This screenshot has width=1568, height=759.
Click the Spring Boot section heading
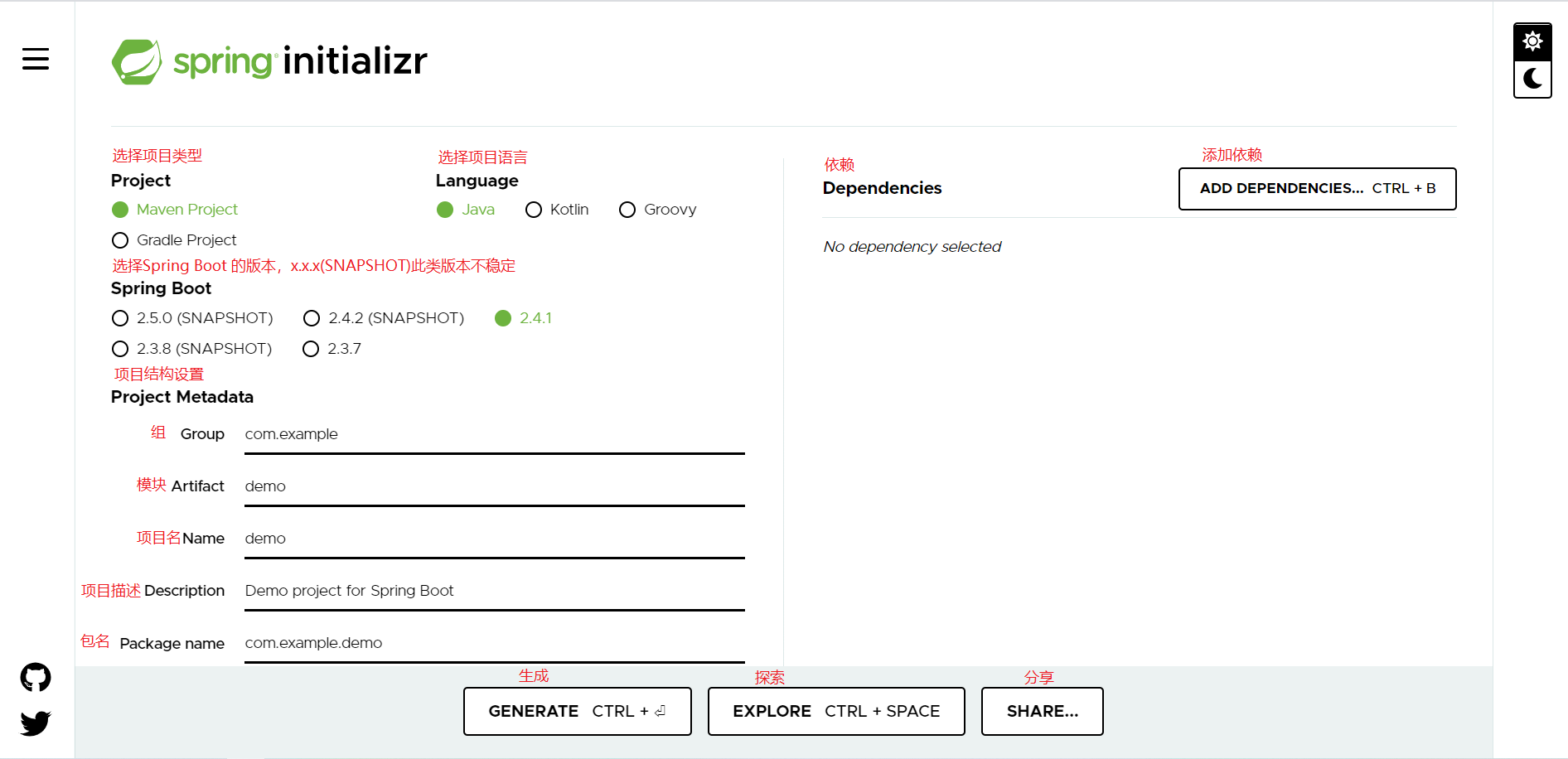pos(161,288)
